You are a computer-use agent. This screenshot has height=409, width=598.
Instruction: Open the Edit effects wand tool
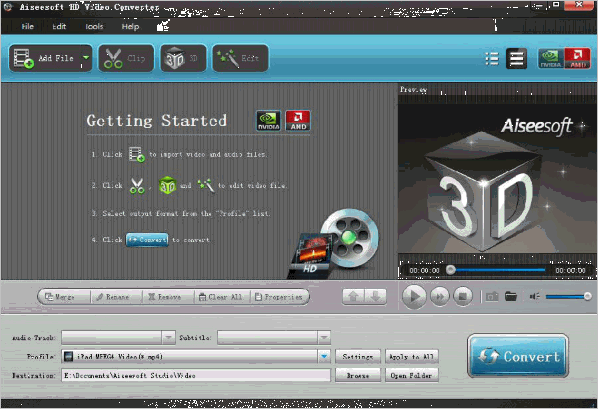coord(240,58)
